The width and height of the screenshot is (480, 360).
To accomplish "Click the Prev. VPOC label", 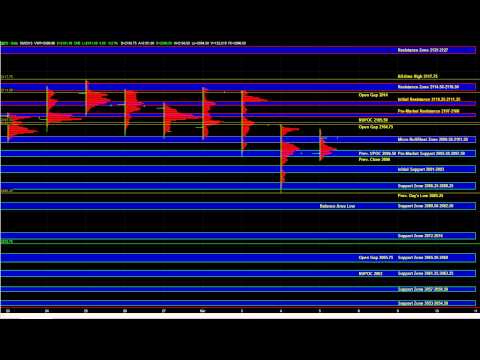I will (377, 153).
